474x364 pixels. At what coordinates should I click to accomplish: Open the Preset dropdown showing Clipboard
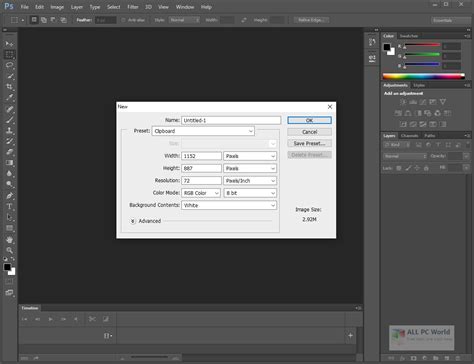coord(203,131)
